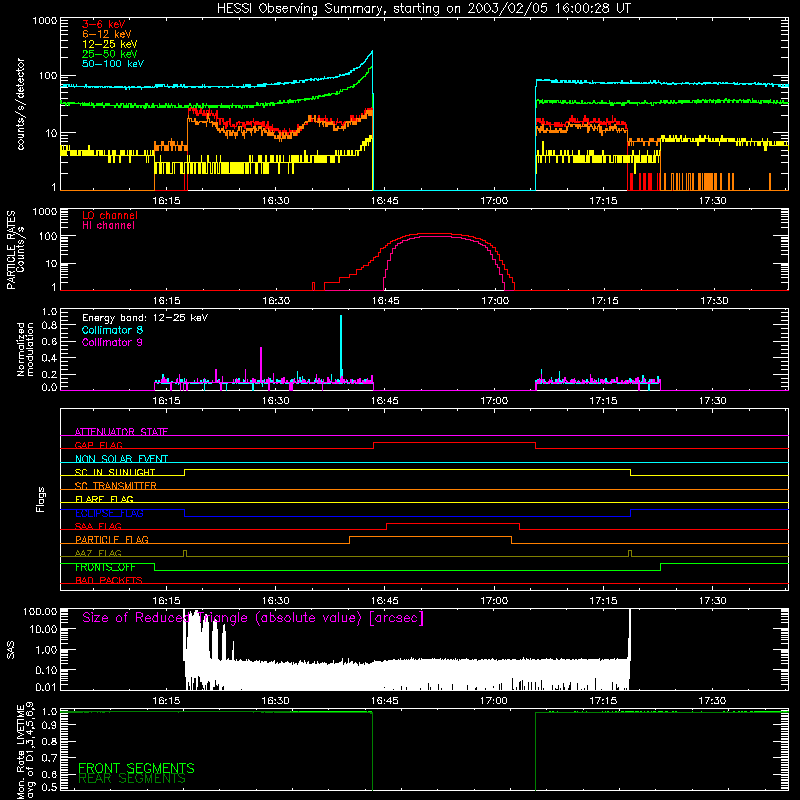Image resolution: width=800 pixels, height=800 pixels.
Task: Click the 16:15 tick label under the counts plot
Action: [x=166, y=201]
